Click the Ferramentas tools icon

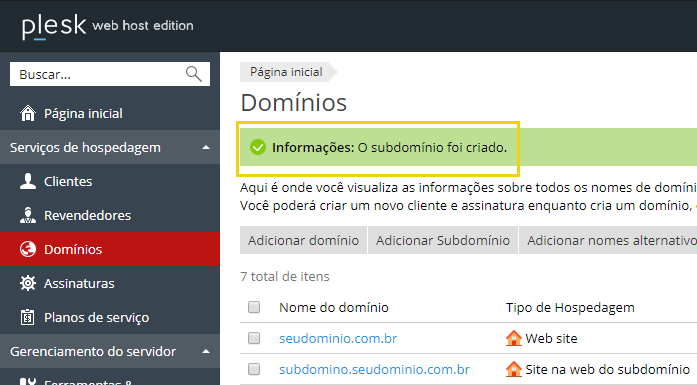click(x=28, y=381)
